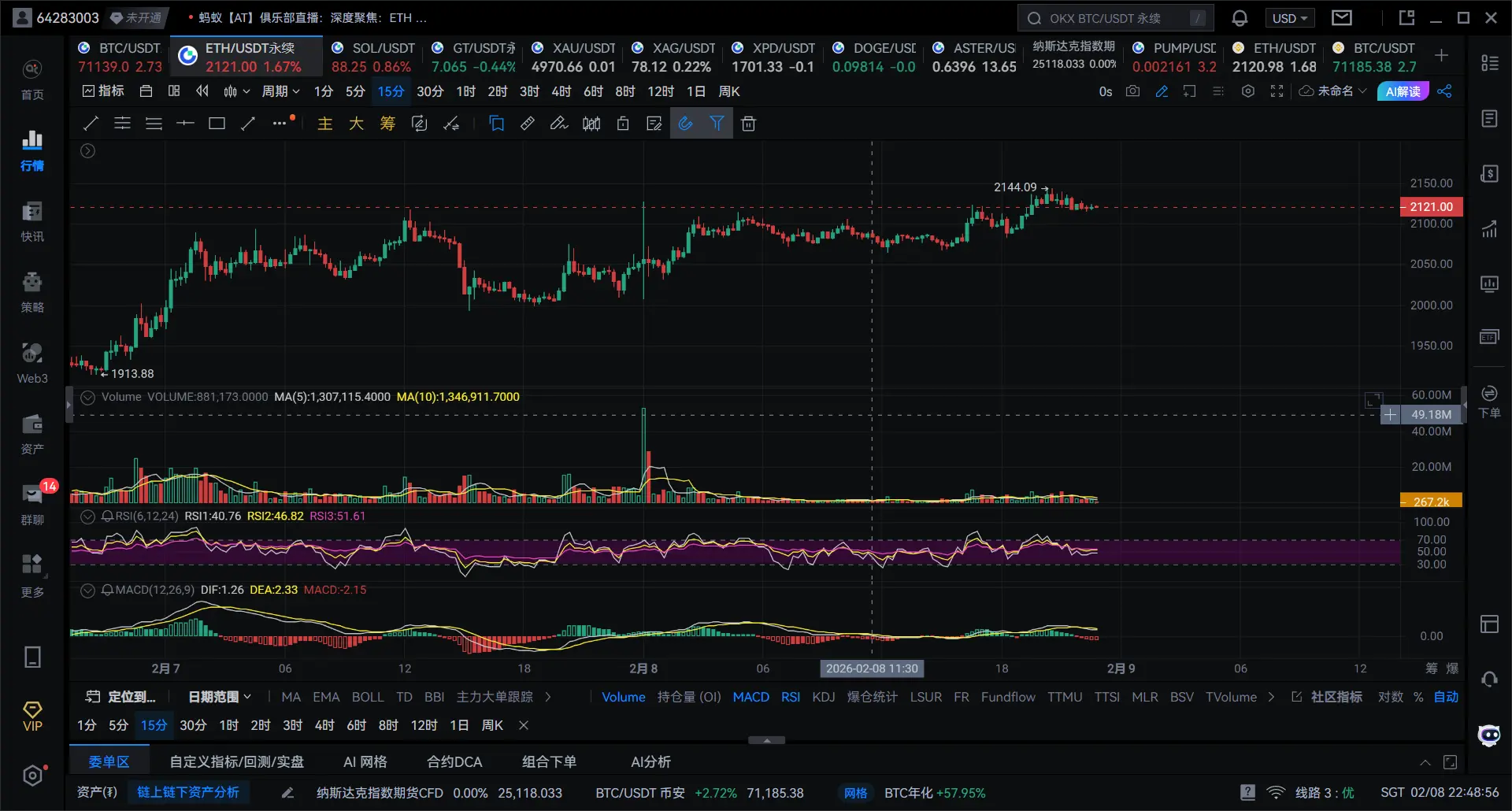
Task: Open 下单 order panel on the right sidebar
Action: (x=1489, y=402)
